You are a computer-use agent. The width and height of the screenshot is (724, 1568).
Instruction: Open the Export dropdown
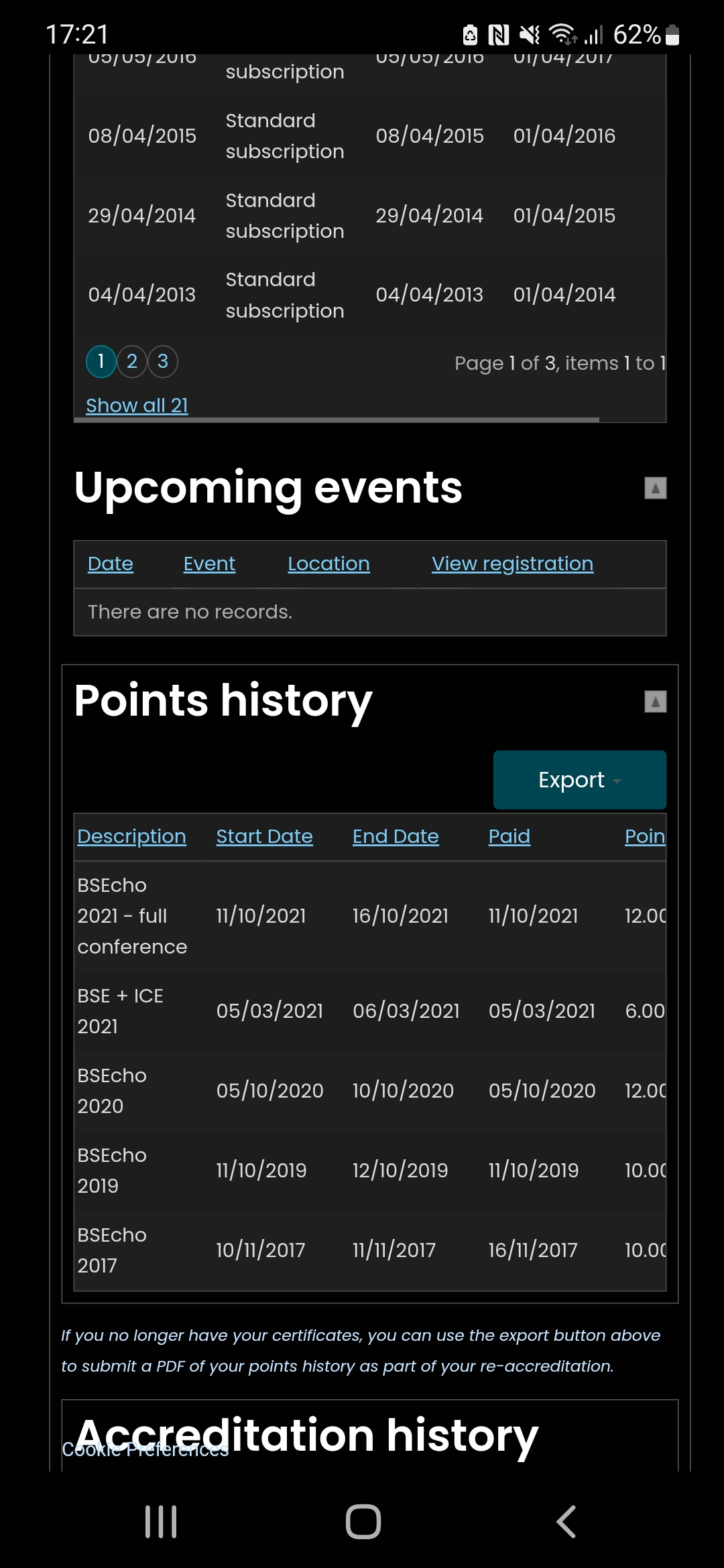pos(579,780)
